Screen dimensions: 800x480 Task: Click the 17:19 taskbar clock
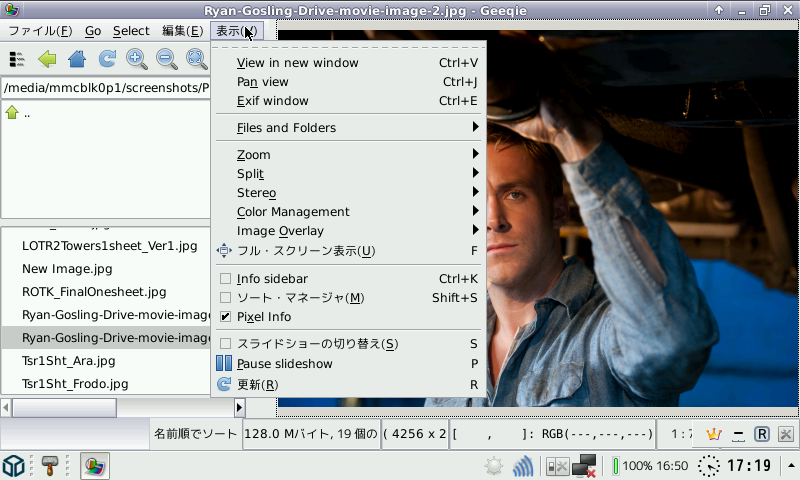point(749,465)
